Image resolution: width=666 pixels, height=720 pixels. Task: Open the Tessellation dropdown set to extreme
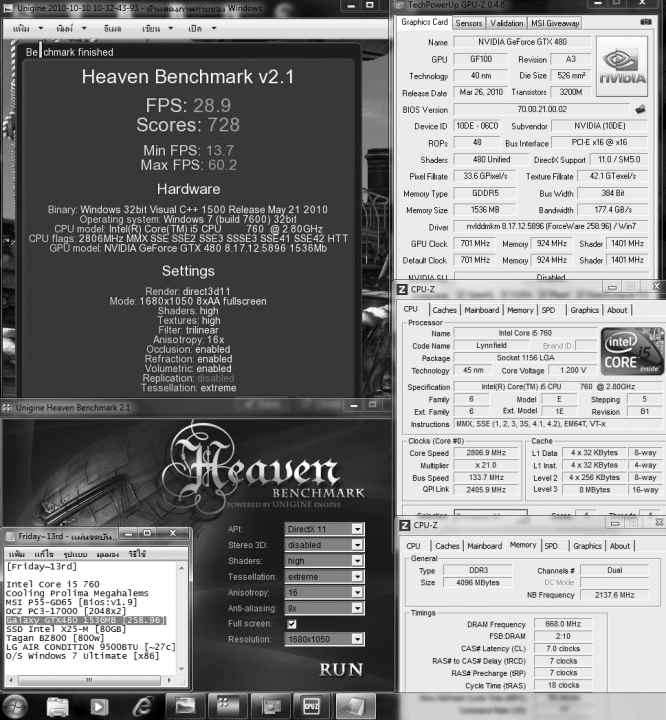325,576
